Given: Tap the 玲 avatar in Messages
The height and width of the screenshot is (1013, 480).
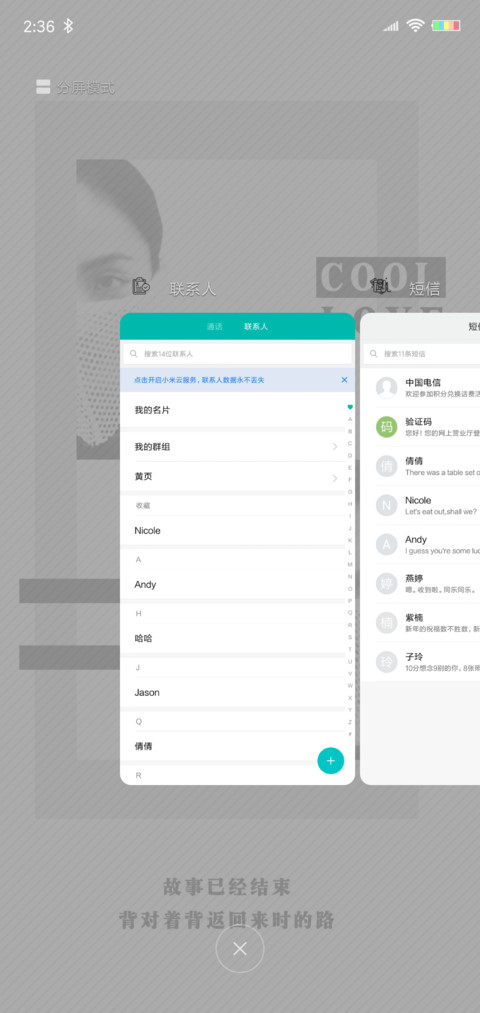Looking at the screenshot, I should (x=386, y=662).
